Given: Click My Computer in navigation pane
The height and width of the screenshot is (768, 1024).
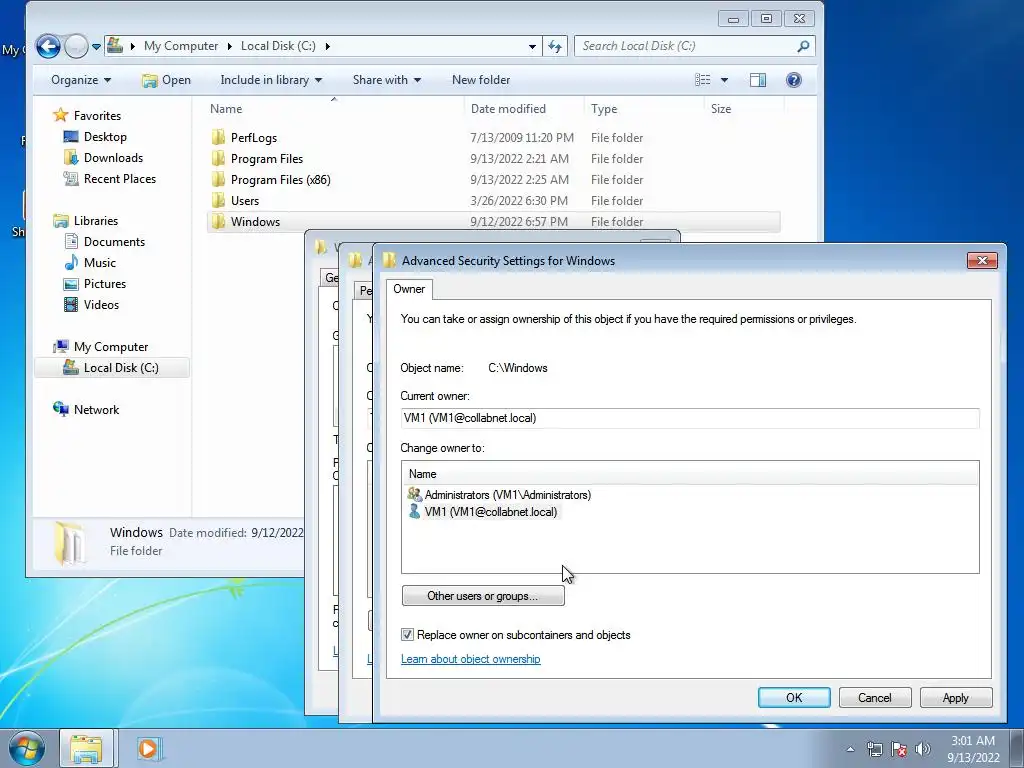Looking at the screenshot, I should (110, 347).
